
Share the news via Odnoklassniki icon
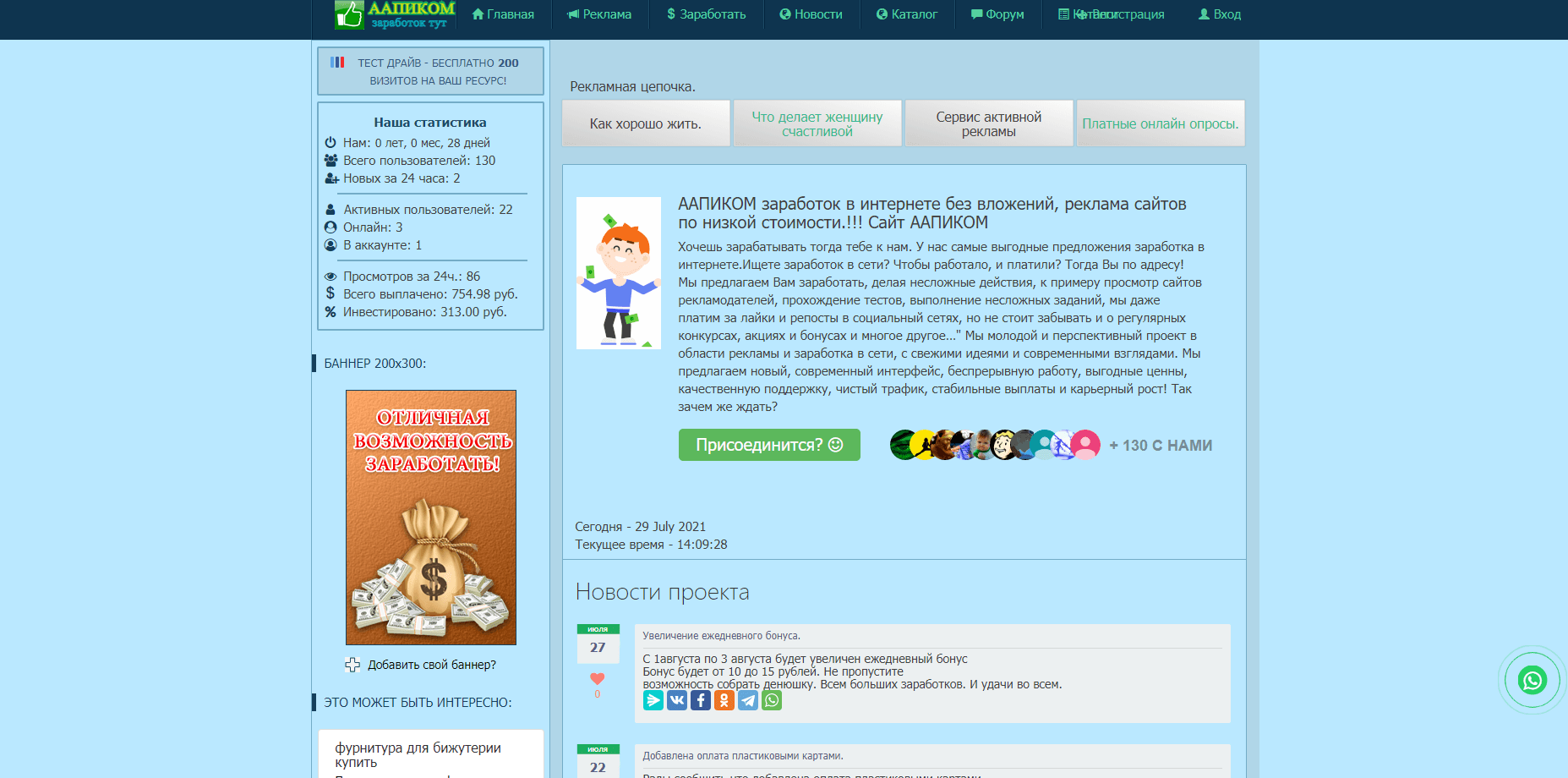(724, 700)
